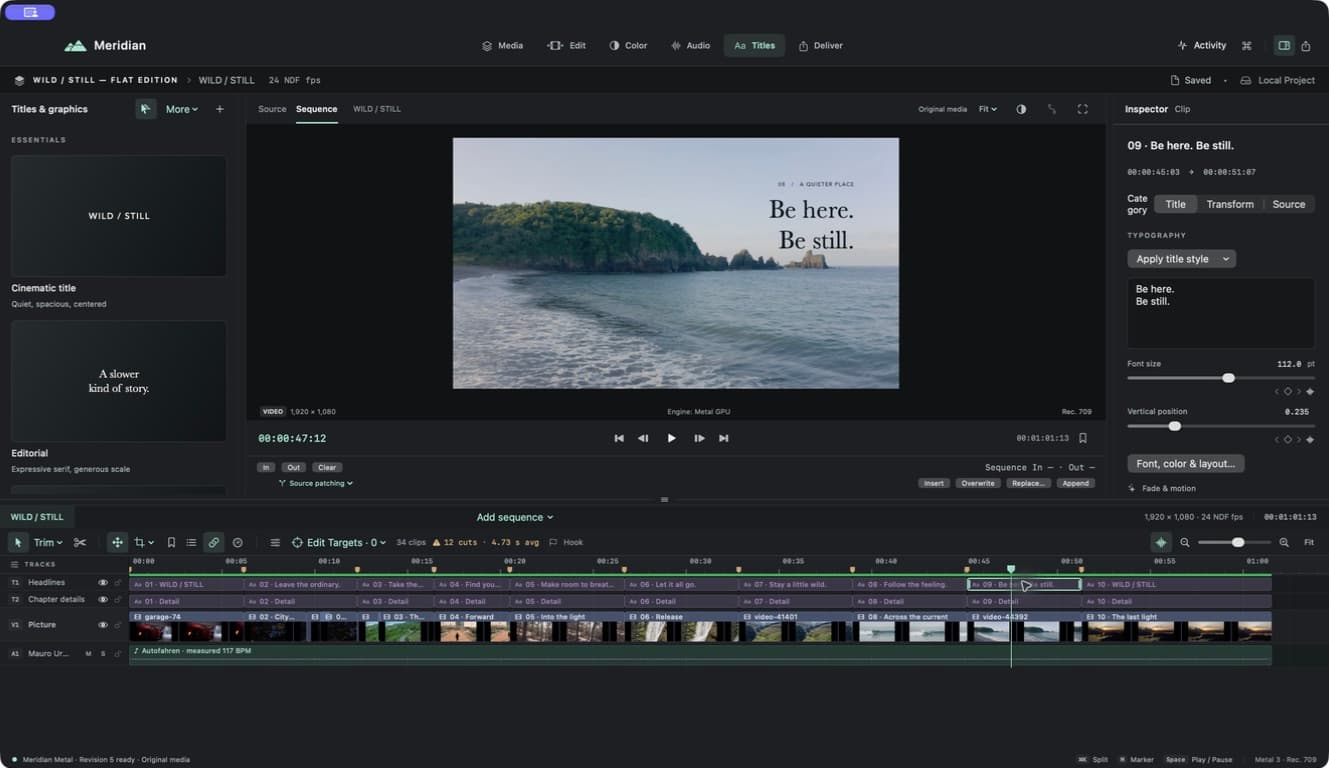Open the crop tool dropdown

click(144, 542)
